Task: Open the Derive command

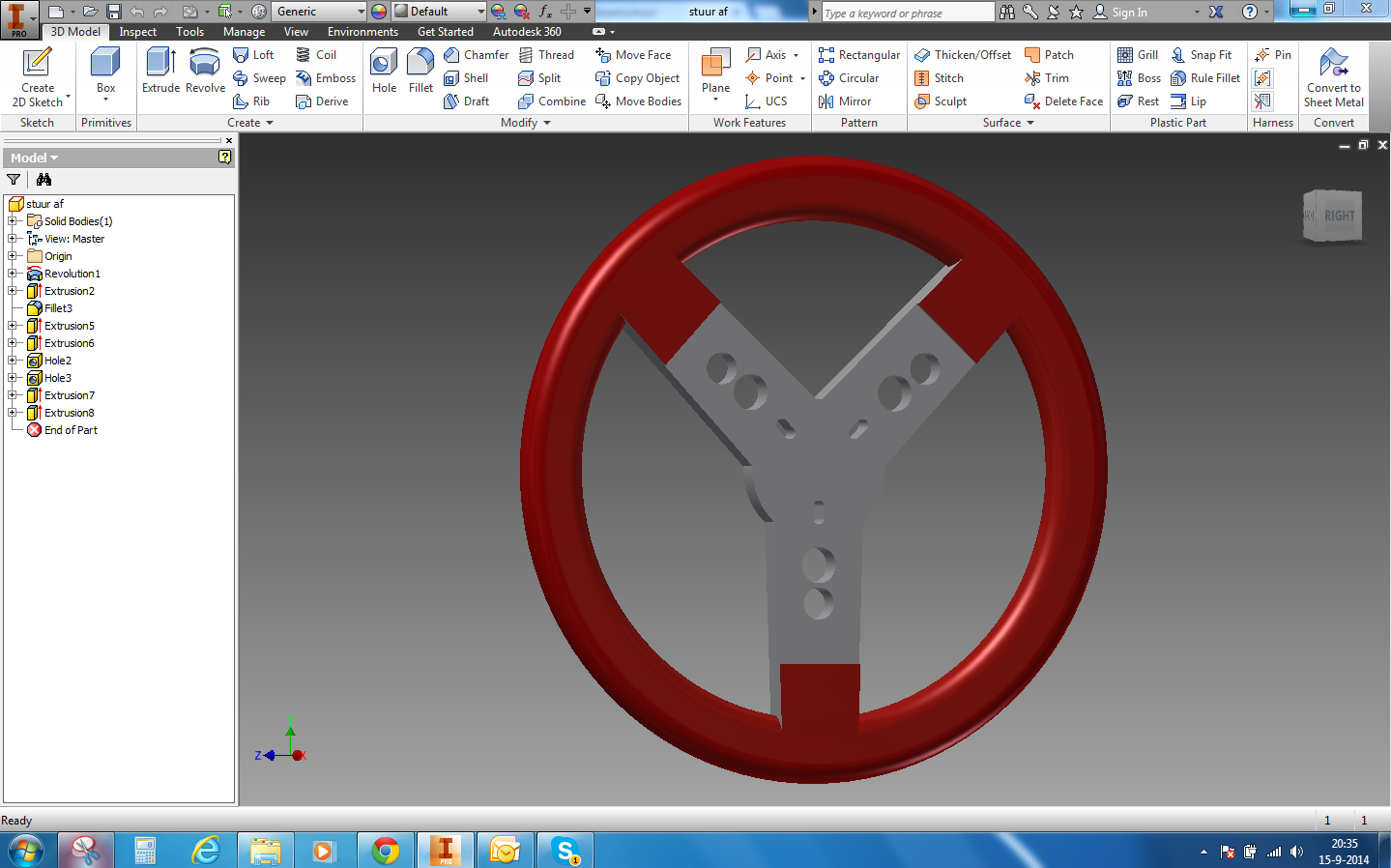Action: [322, 101]
